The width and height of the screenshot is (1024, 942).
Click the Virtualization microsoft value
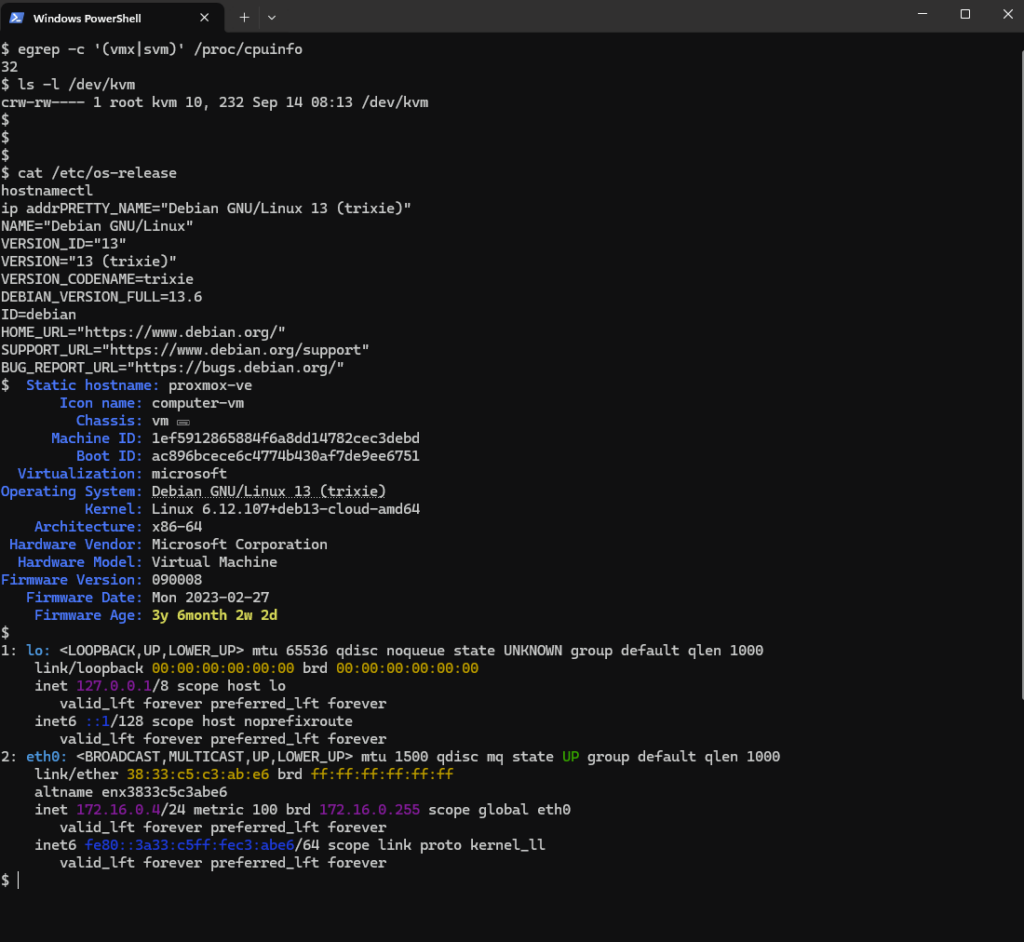click(x=189, y=474)
